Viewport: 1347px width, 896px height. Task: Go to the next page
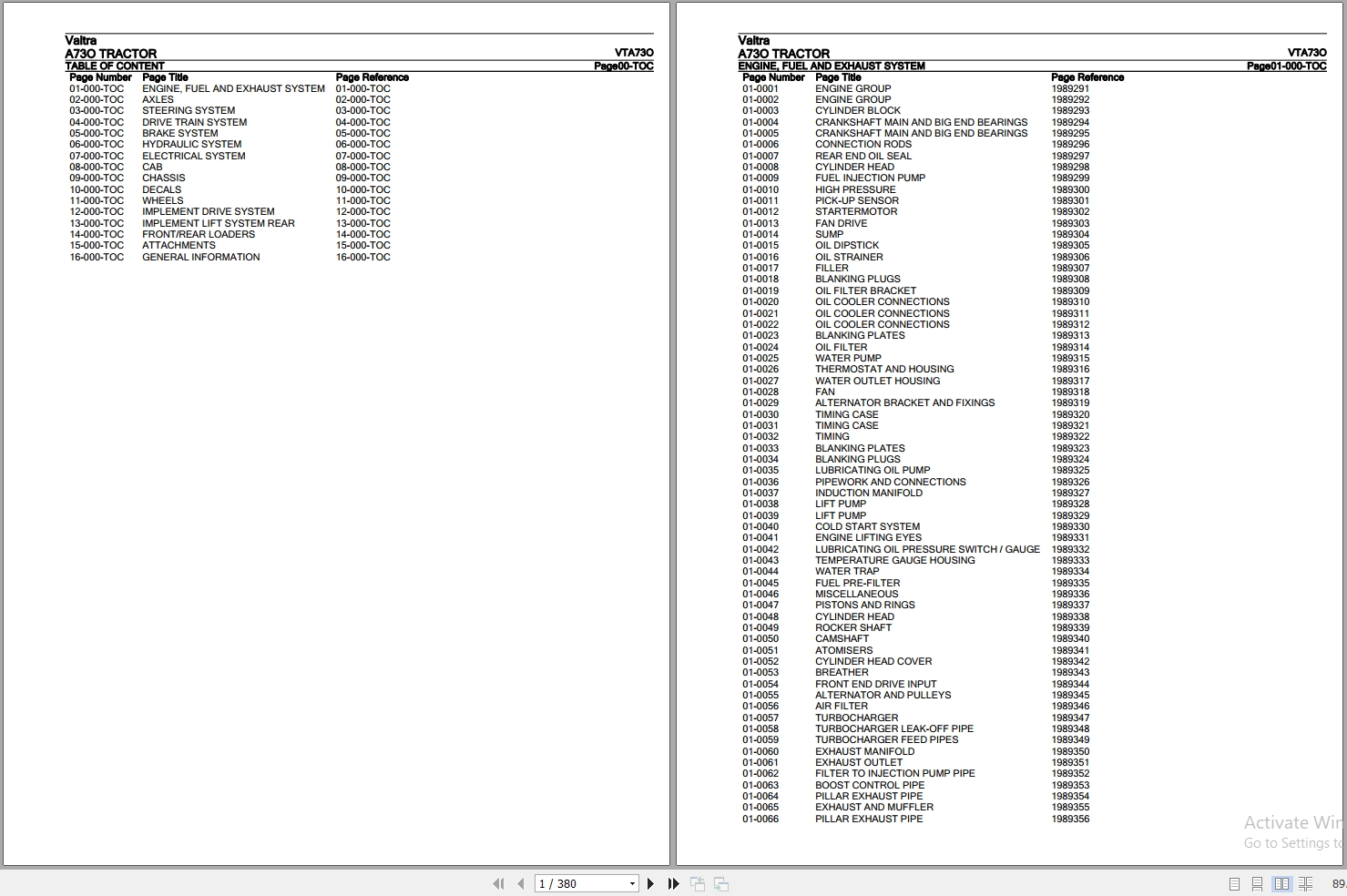[650, 883]
